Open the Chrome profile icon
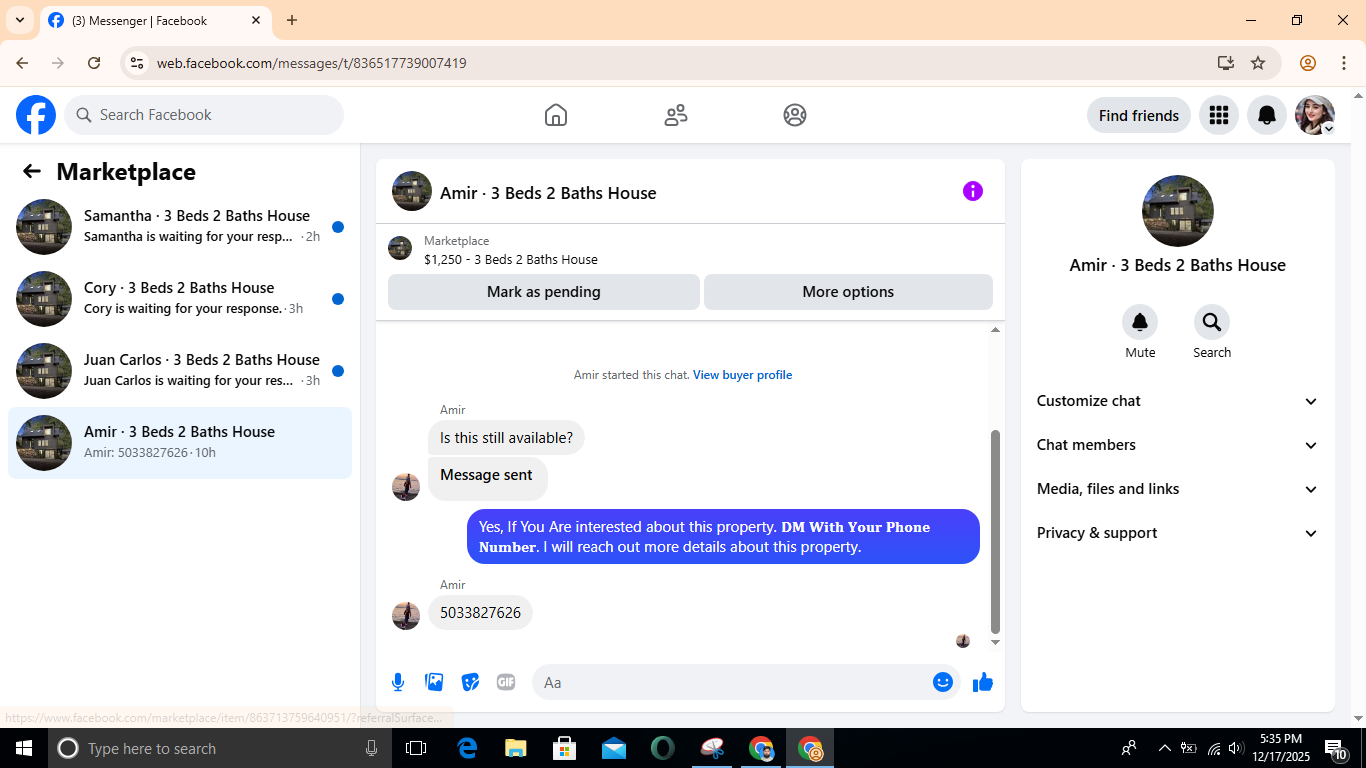 pos(1308,63)
